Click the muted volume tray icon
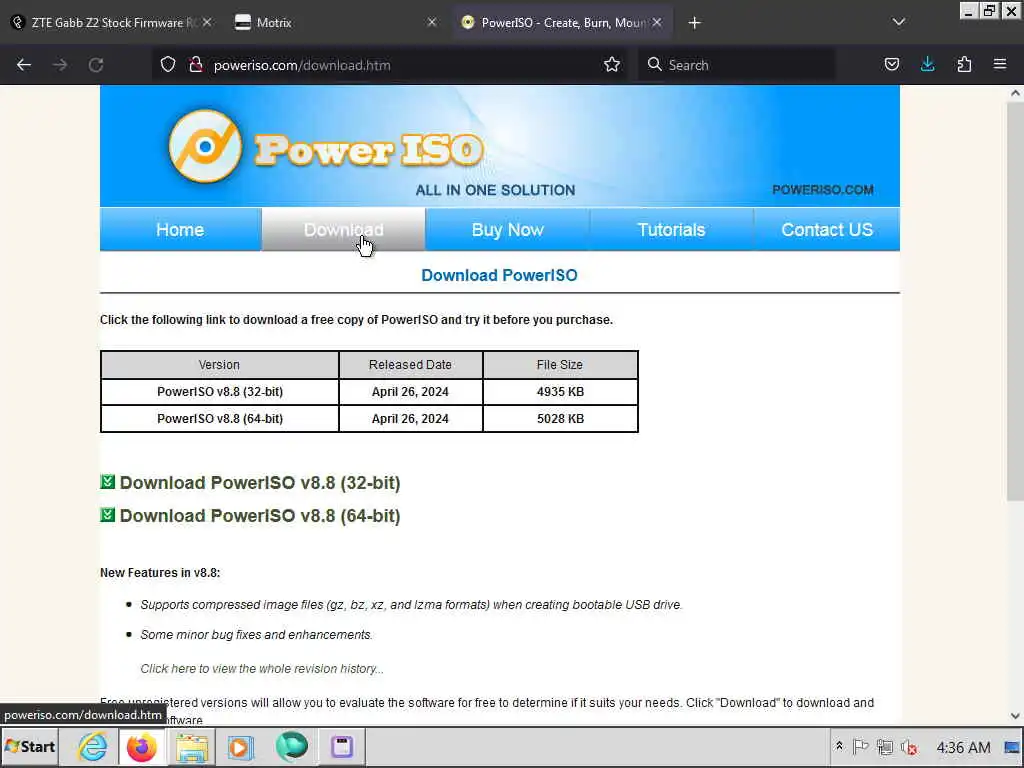Image resolution: width=1024 pixels, height=768 pixels. click(909, 746)
